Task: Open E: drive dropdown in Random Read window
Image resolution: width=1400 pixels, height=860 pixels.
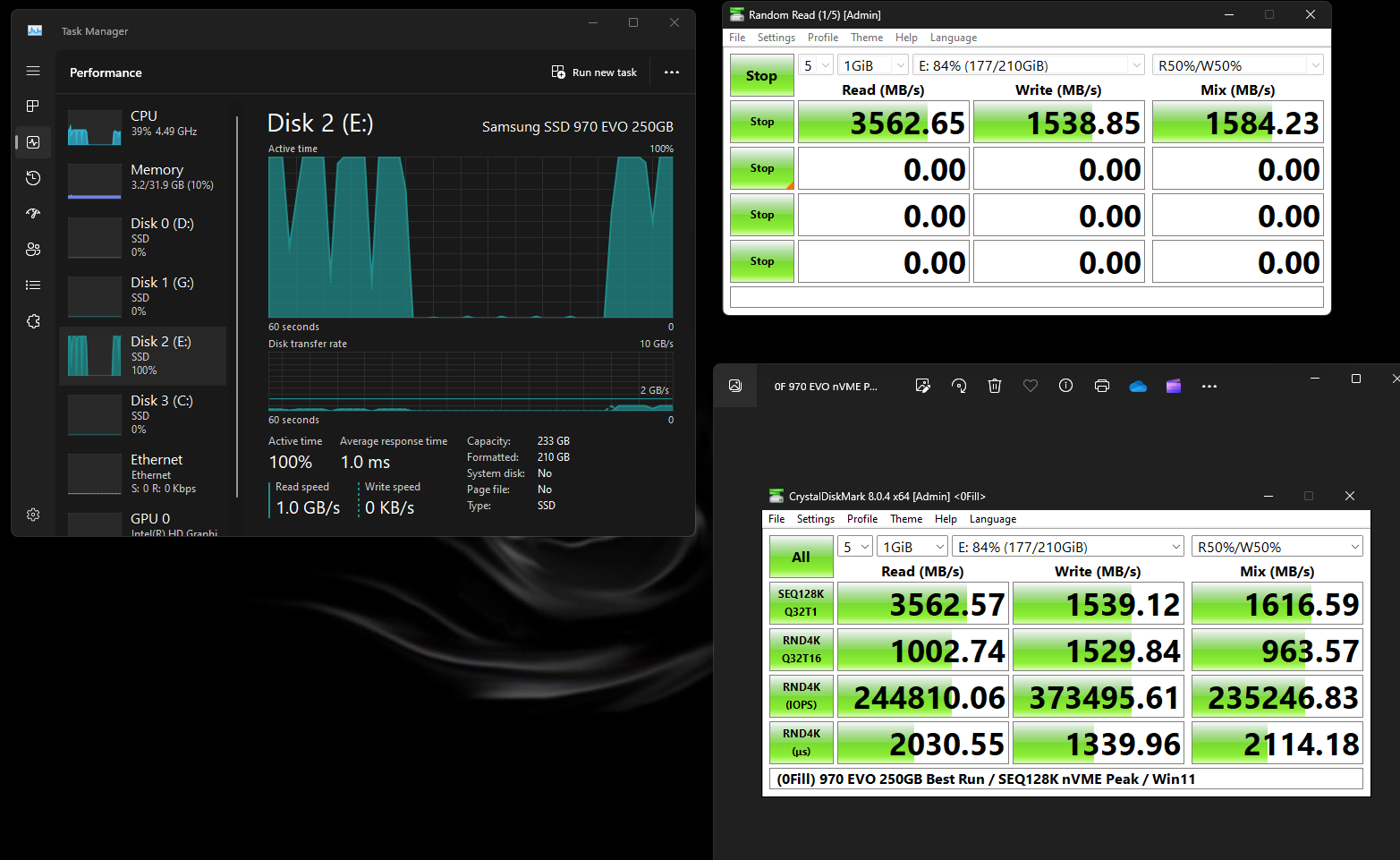Action: click(1028, 65)
